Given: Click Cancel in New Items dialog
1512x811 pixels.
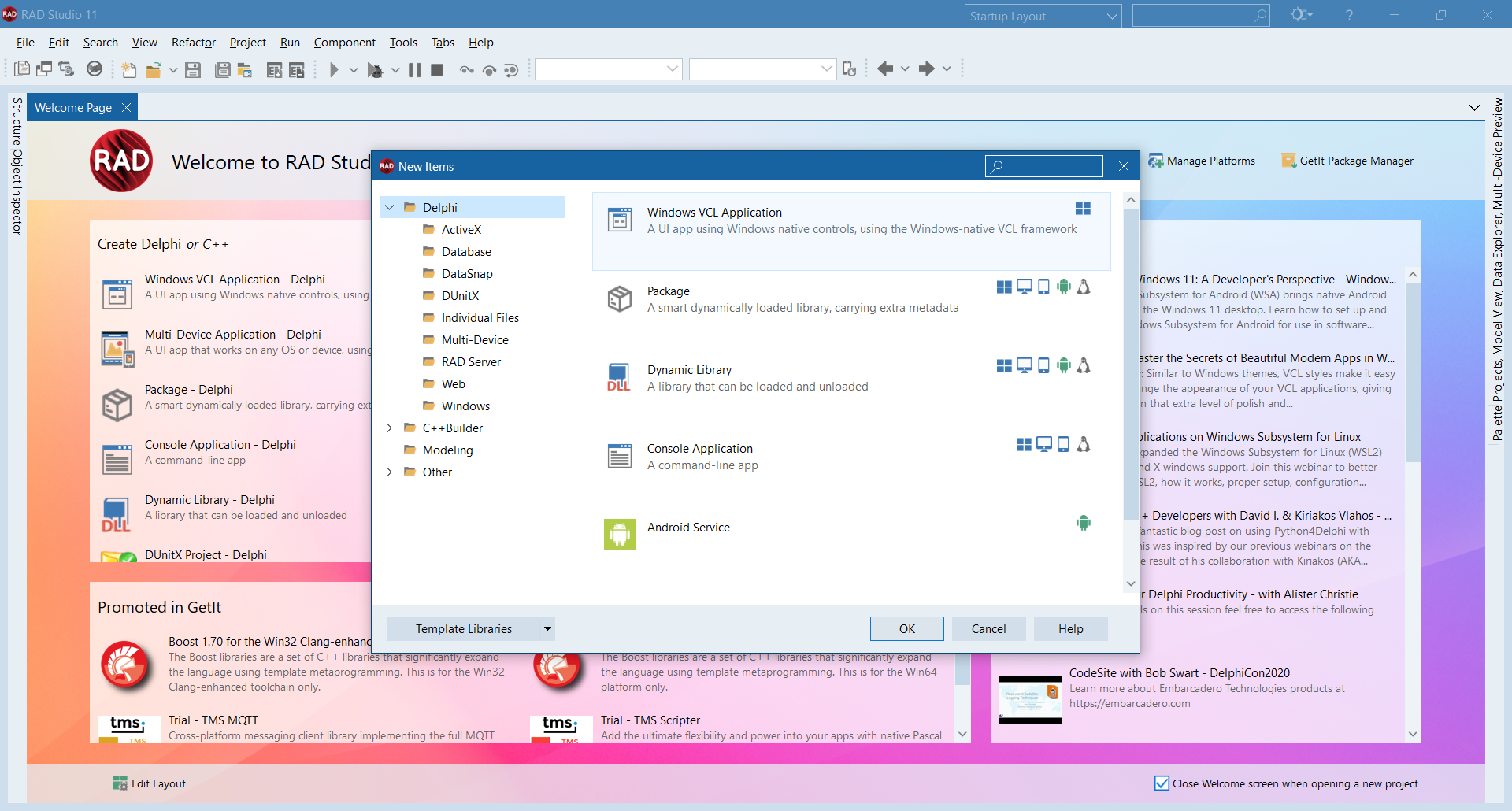Looking at the screenshot, I should pos(989,628).
